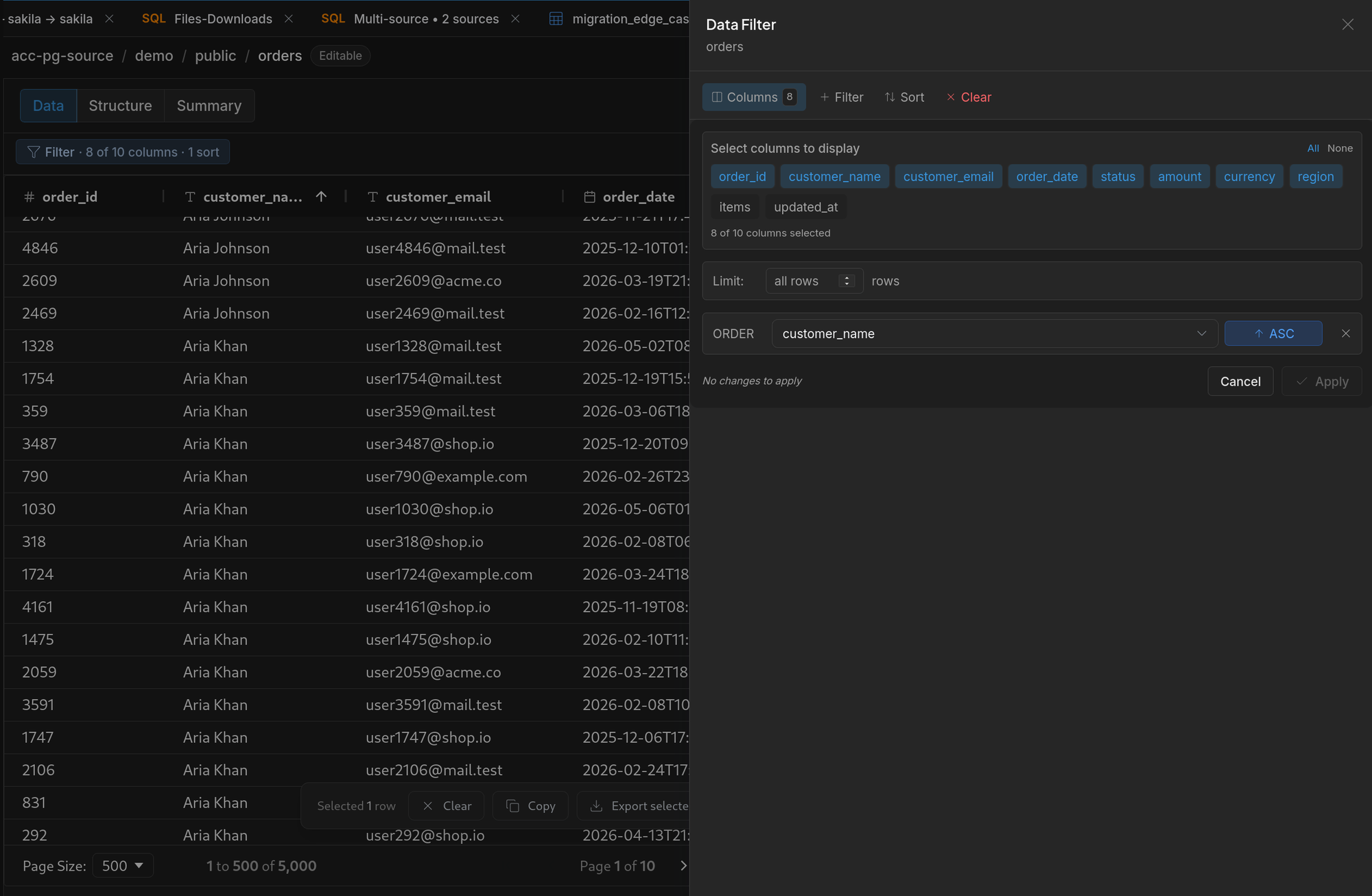The width and height of the screenshot is (1372, 896).
Task: Select cell user2059@acme.co
Action: coord(434,672)
